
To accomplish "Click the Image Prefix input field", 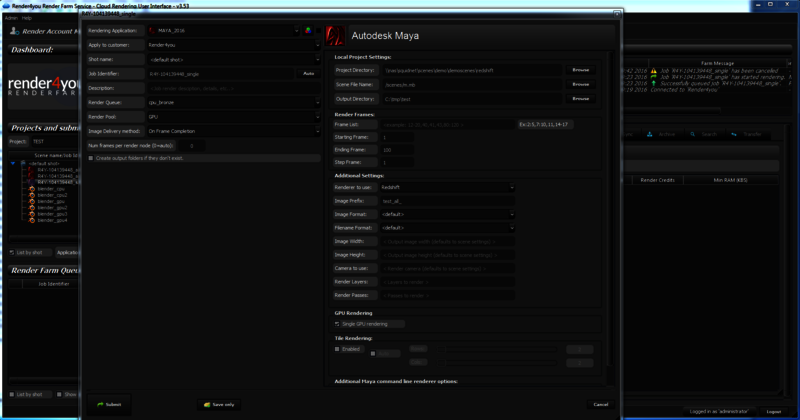I will click(447, 201).
